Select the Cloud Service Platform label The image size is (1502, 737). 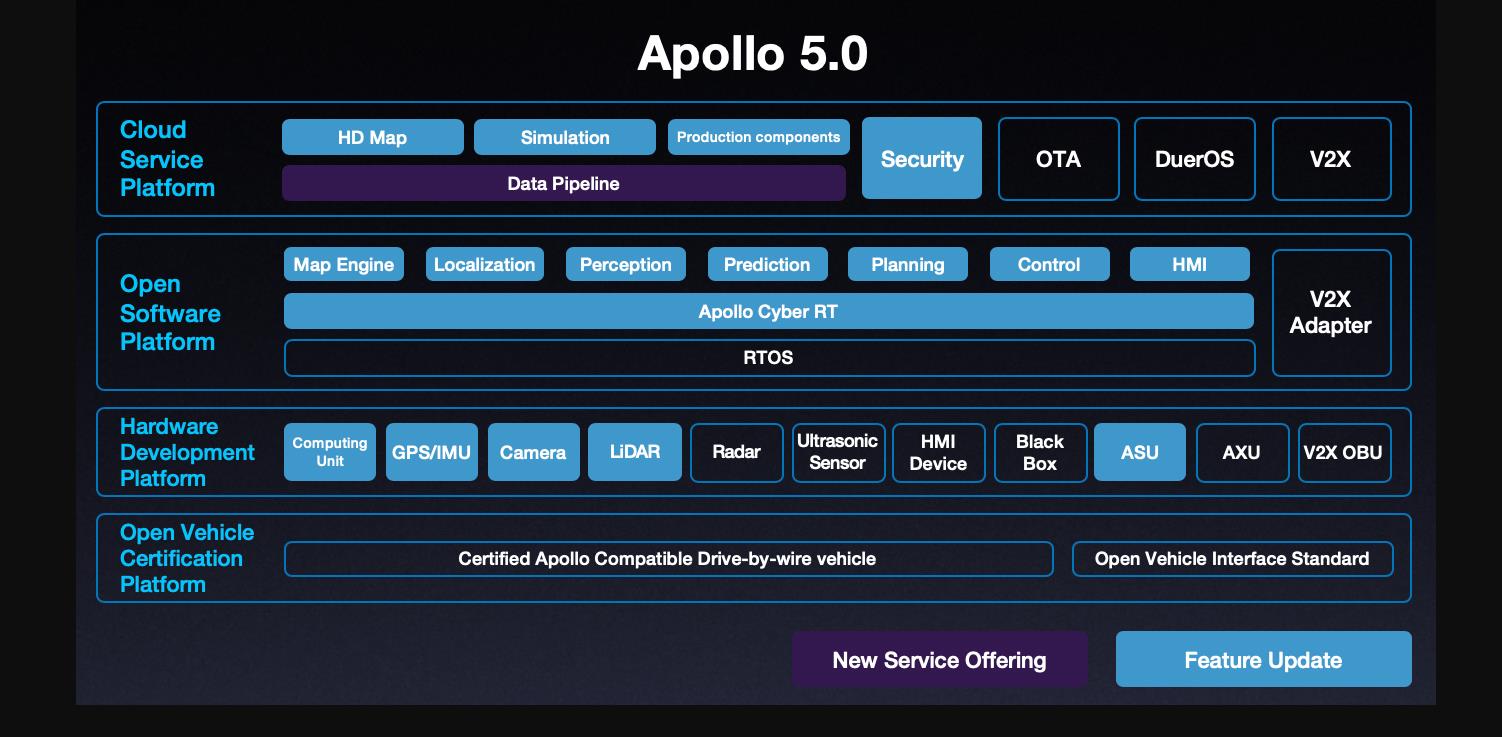tap(167, 159)
